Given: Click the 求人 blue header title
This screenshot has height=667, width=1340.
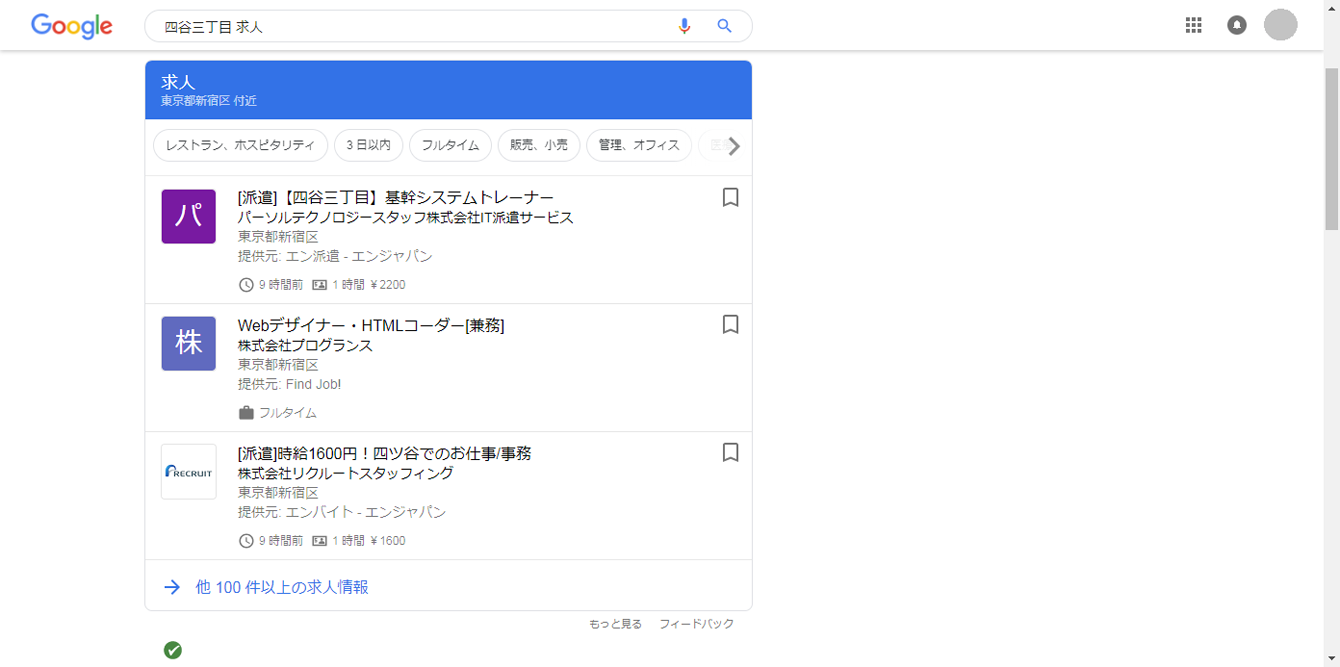Looking at the screenshot, I should 178,82.
